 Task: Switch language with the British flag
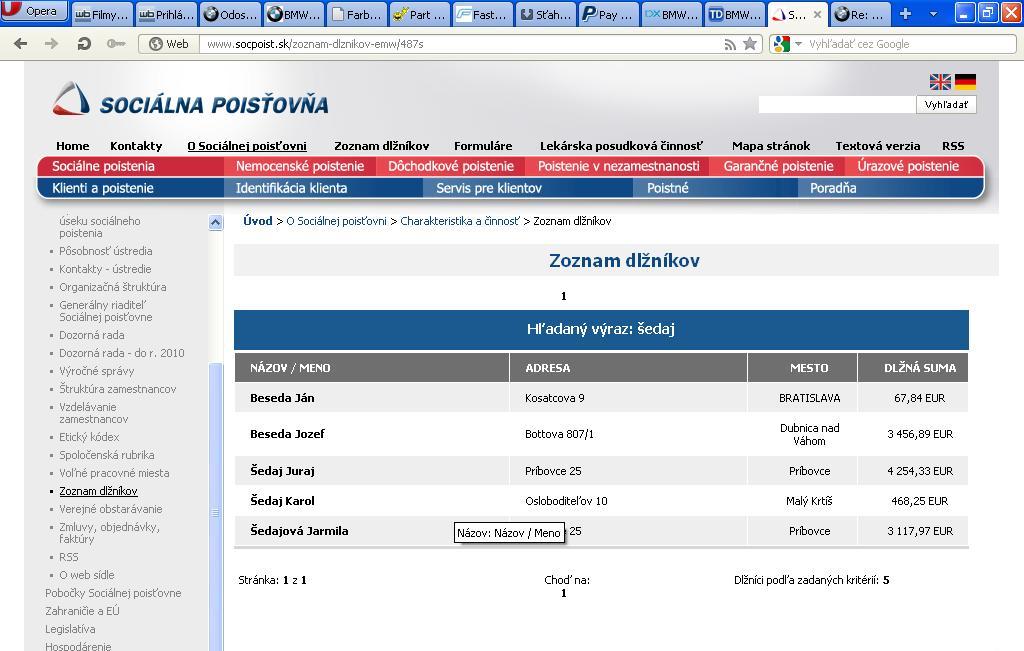pyautogui.click(x=940, y=82)
